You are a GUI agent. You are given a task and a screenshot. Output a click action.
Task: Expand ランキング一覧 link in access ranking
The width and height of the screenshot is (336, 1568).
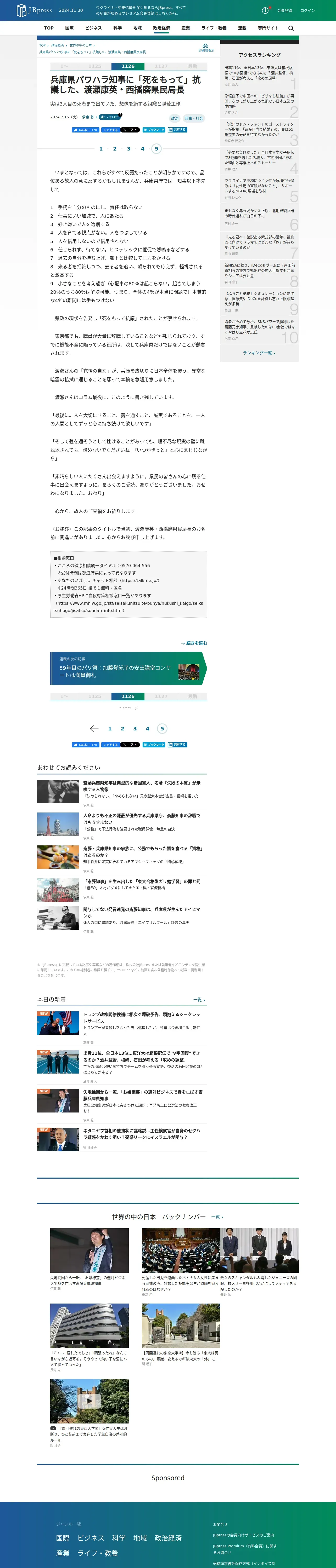click(x=259, y=353)
